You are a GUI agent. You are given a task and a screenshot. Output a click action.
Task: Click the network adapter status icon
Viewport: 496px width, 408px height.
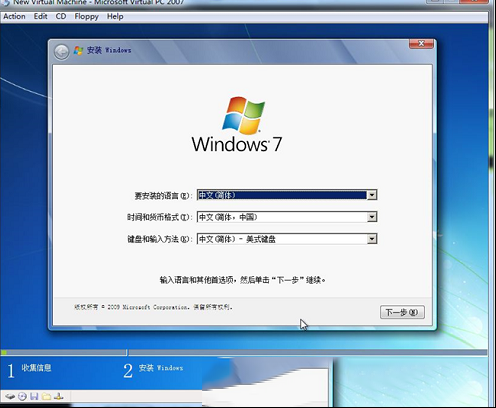59,396
